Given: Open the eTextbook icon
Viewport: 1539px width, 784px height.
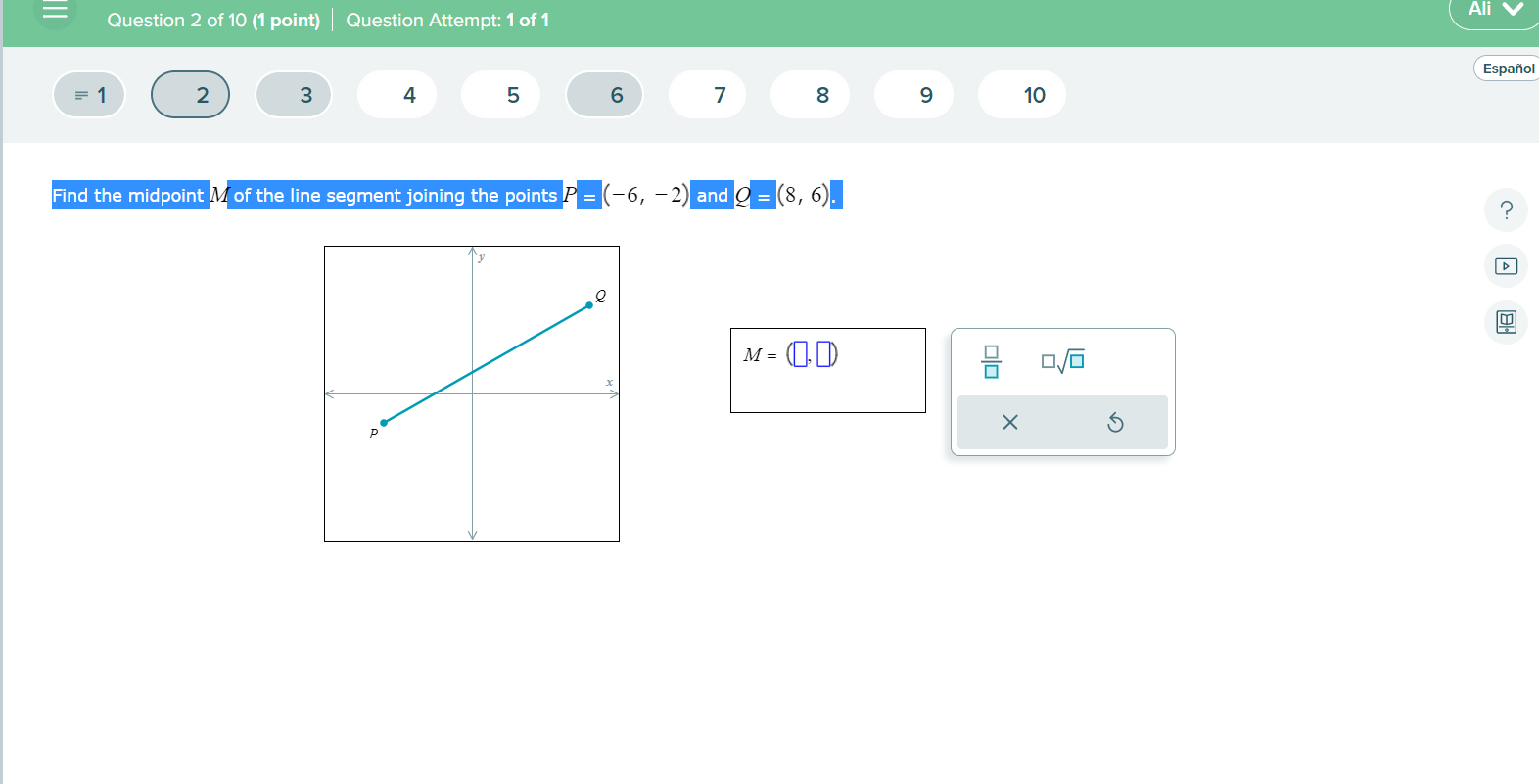Looking at the screenshot, I should click(1506, 322).
